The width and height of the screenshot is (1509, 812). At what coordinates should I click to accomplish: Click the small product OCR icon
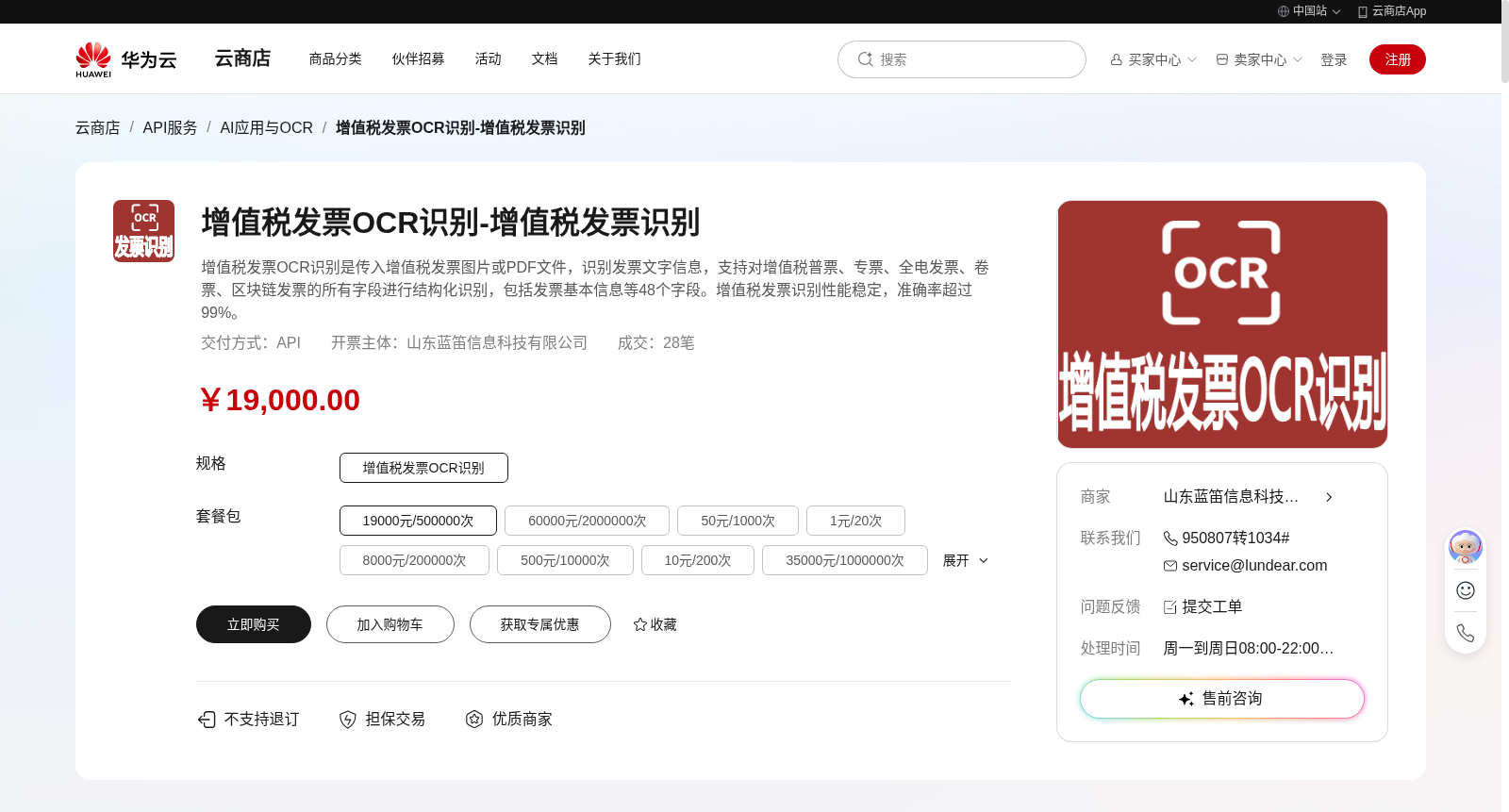click(x=143, y=231)
